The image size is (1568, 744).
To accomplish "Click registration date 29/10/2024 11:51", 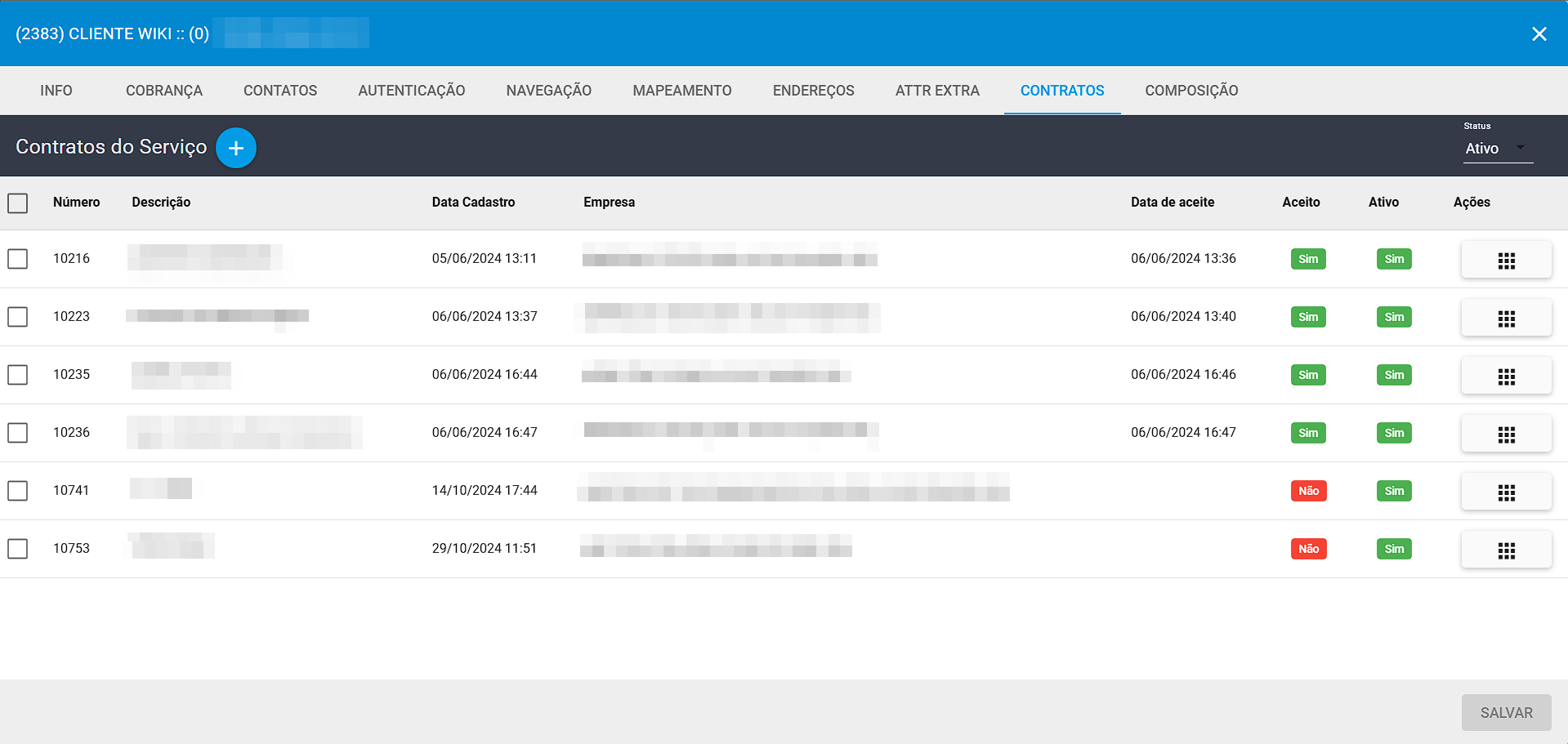I will click(485, 548).
